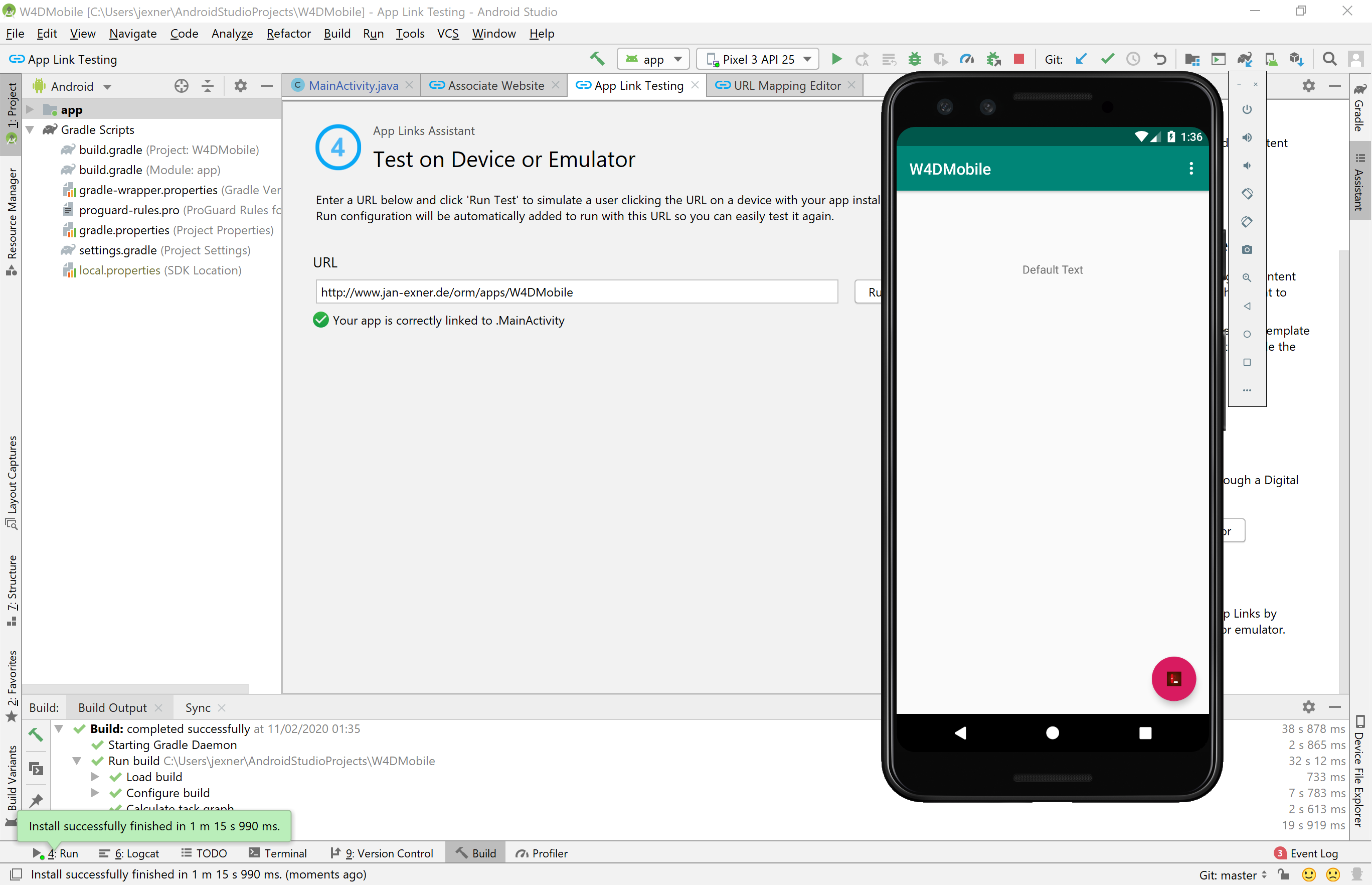1372x885 pixels.
Task: Increase emulator volume with volume up icon
Action: pos(1247,138)
